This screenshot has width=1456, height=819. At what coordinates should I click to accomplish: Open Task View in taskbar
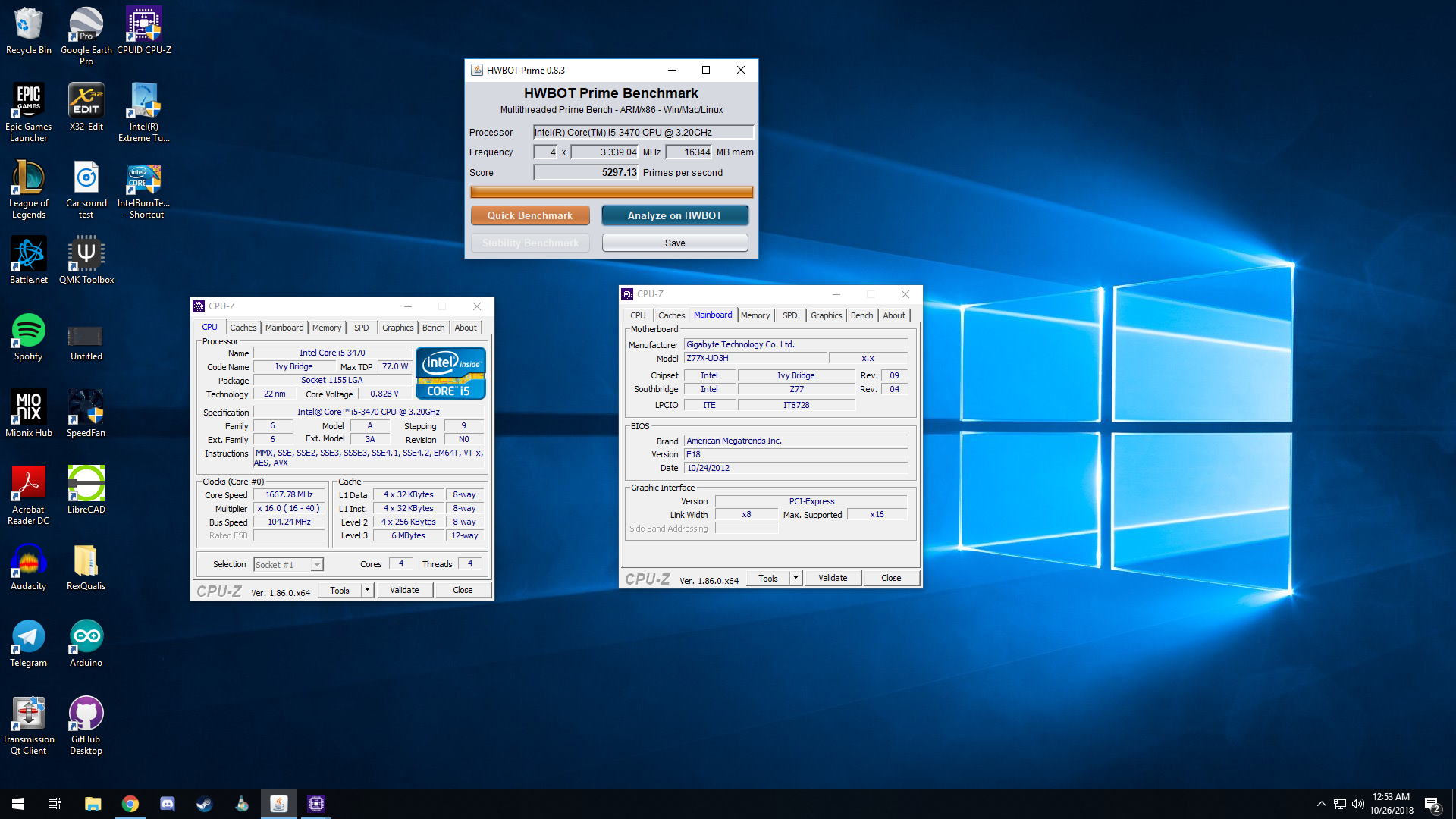(55, 804)
